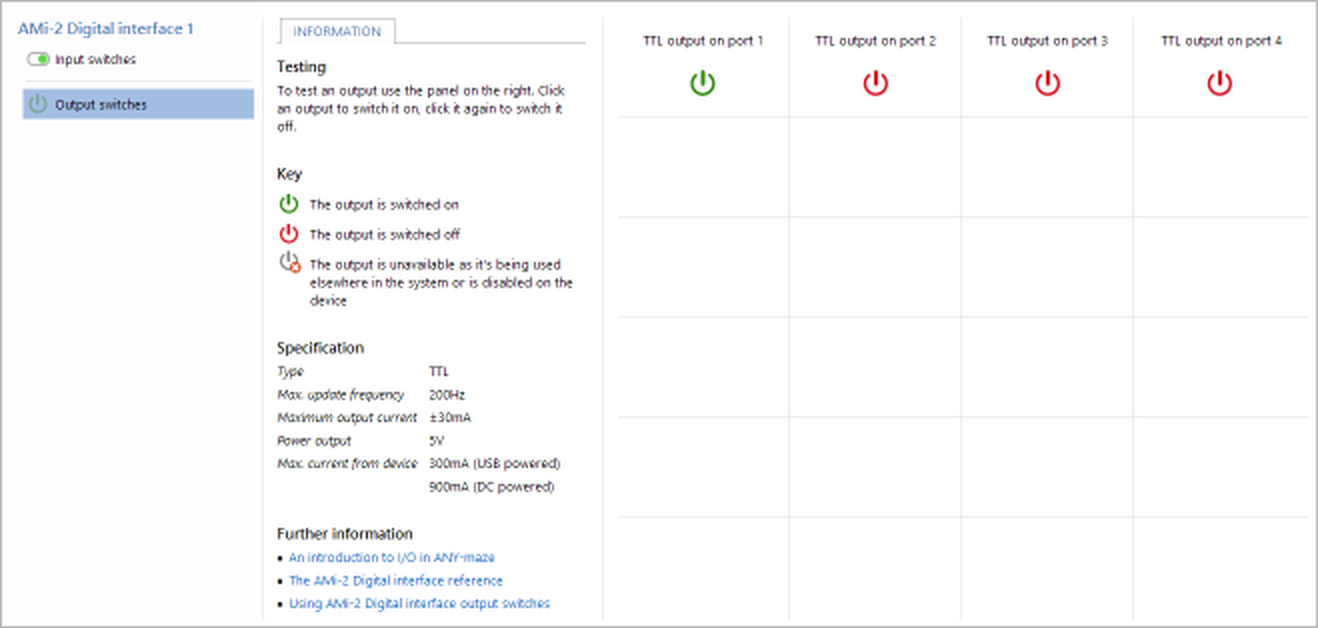Switch on TTL output on port 2
The image size is (1318, 628).
(875, 83)
